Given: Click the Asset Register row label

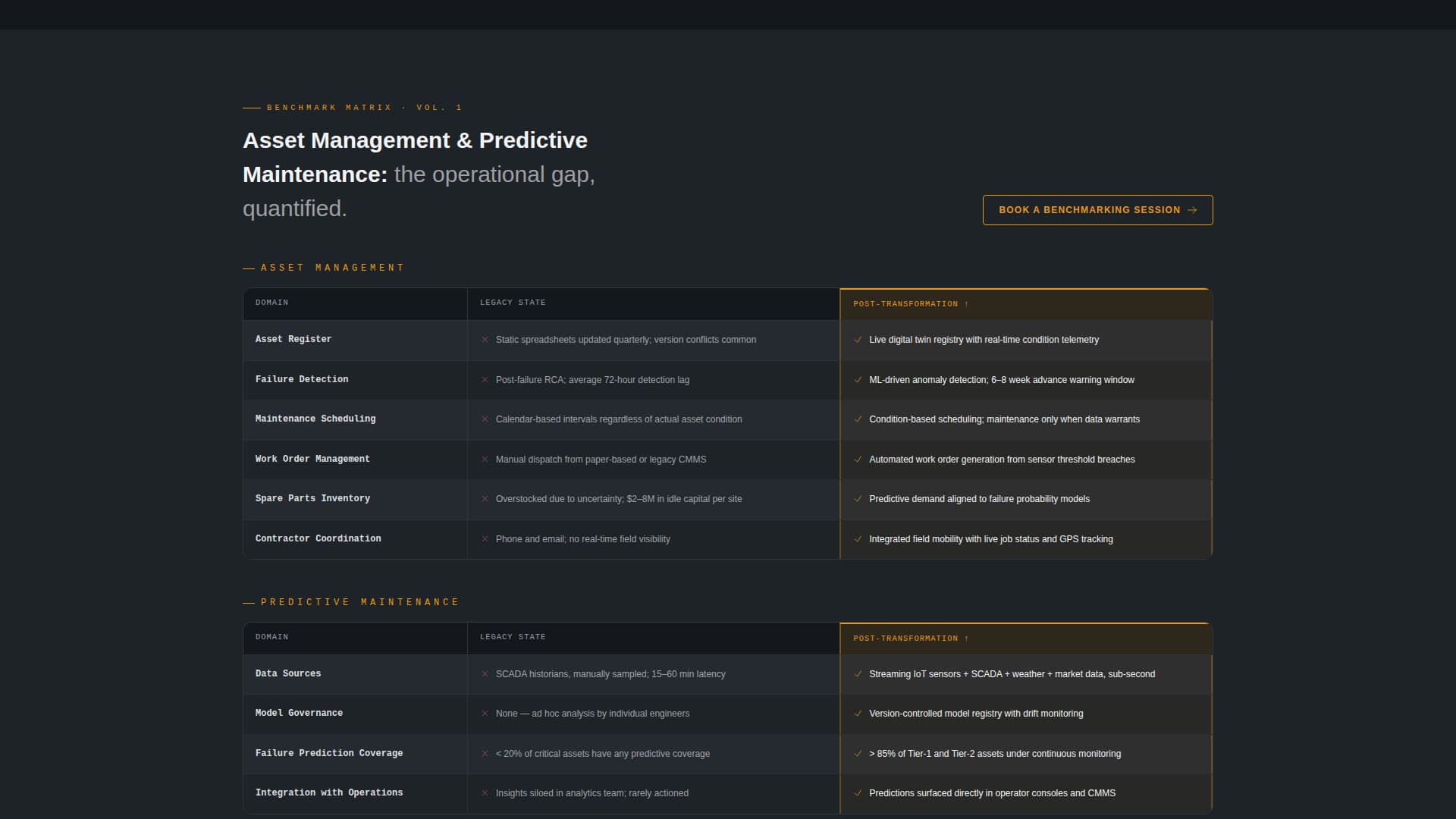Looking at the screenshot, I should (x=293, y=339).
